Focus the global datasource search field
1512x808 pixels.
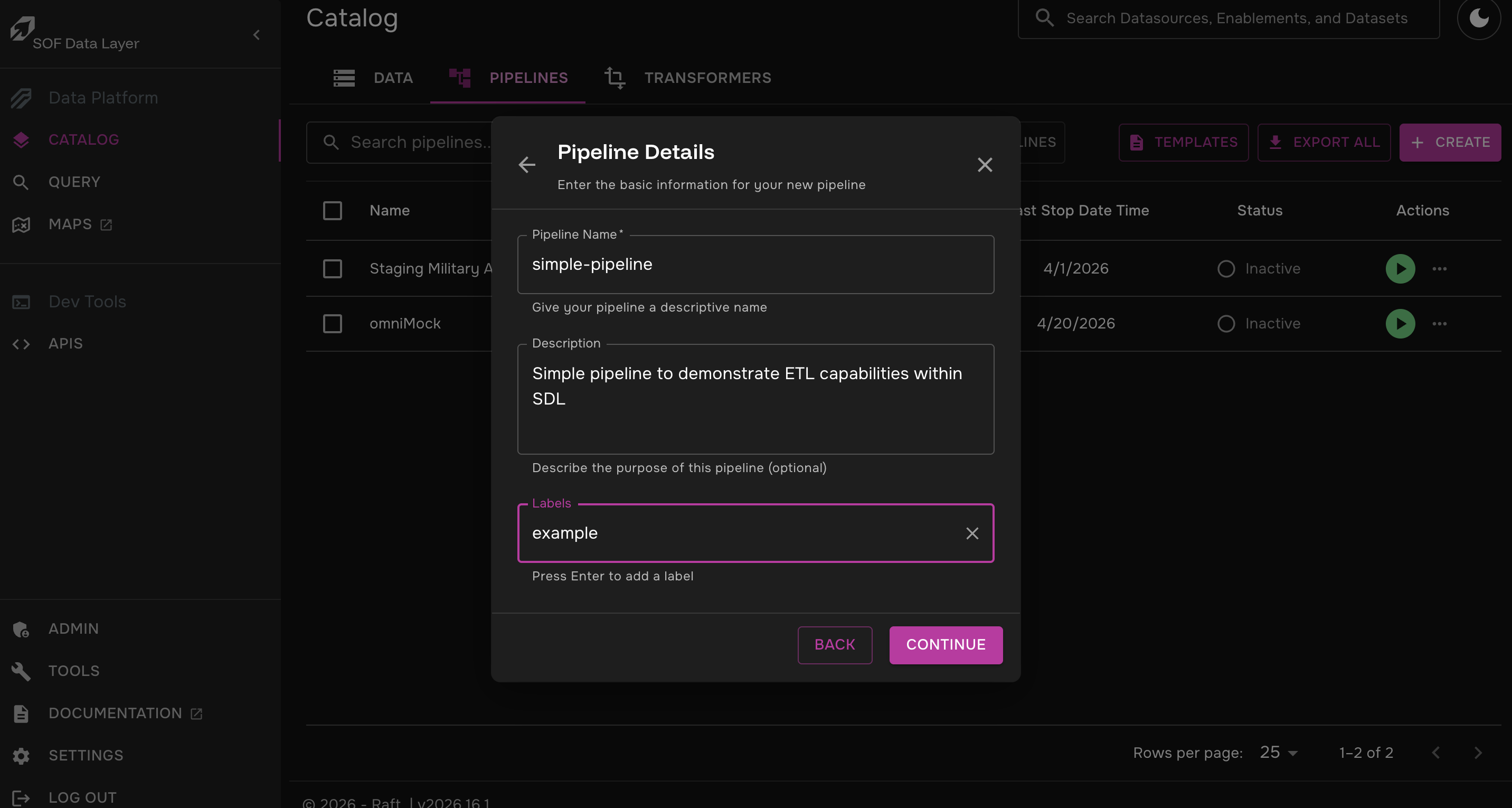click(x=1228, y=18)
